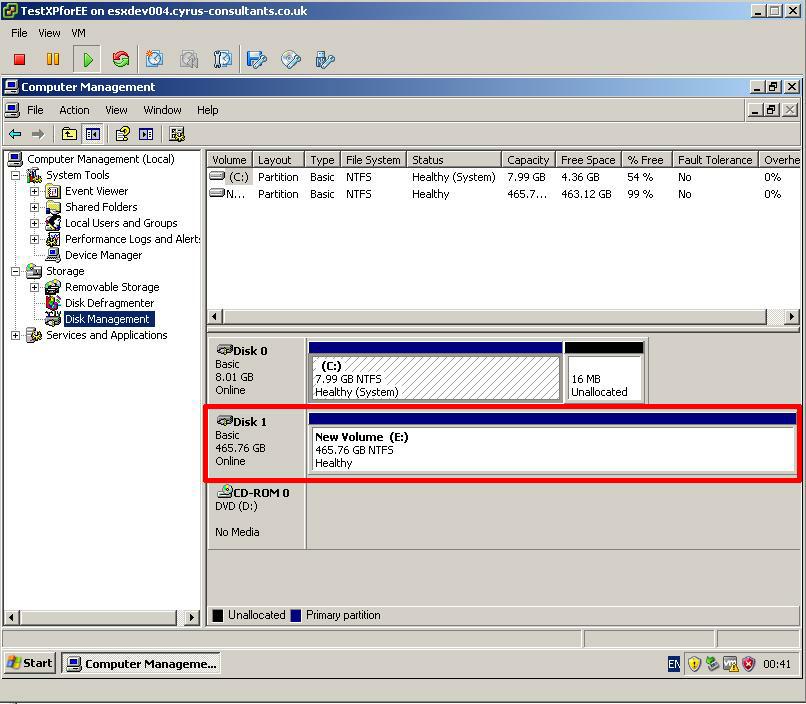
Task: Take a snapshot using the snapshot icon
Action: click(154, 60)
